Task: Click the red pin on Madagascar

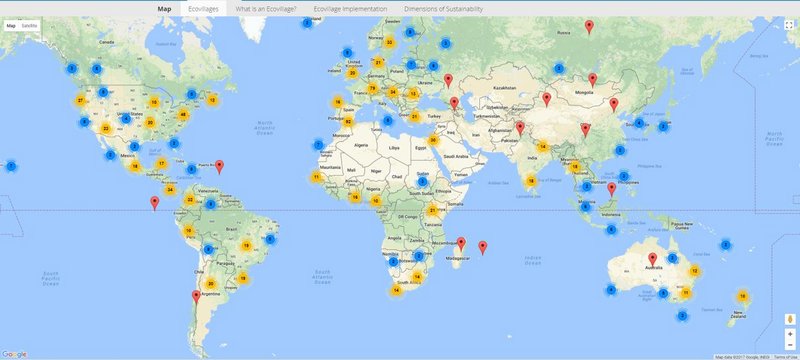Action: tap(461, 244)
